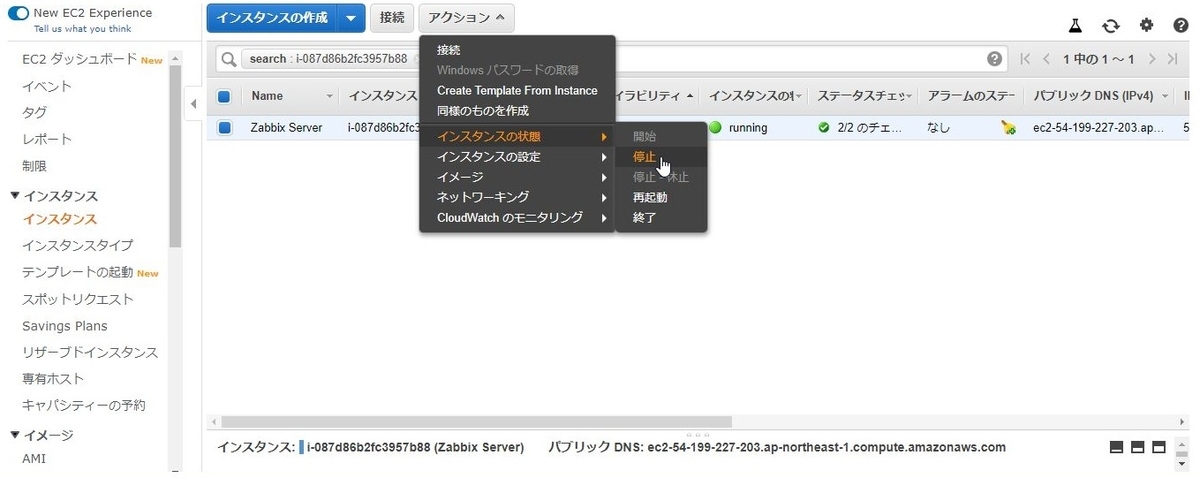The image size is (1200, 478).
Task: Collapse the イメージ section in sidebar
Action: coord(14,435)
